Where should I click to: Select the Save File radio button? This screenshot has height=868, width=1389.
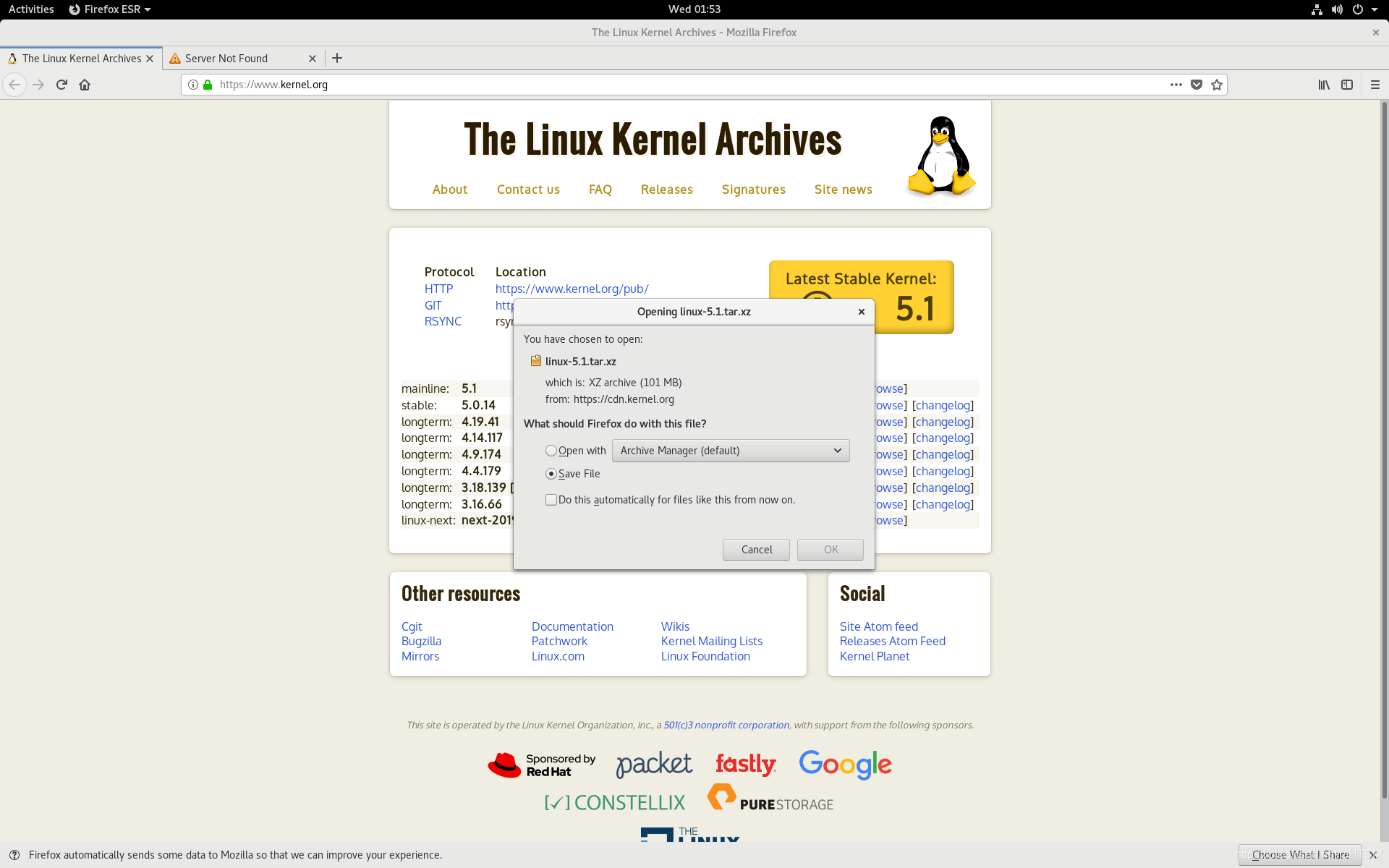[551, 474]
